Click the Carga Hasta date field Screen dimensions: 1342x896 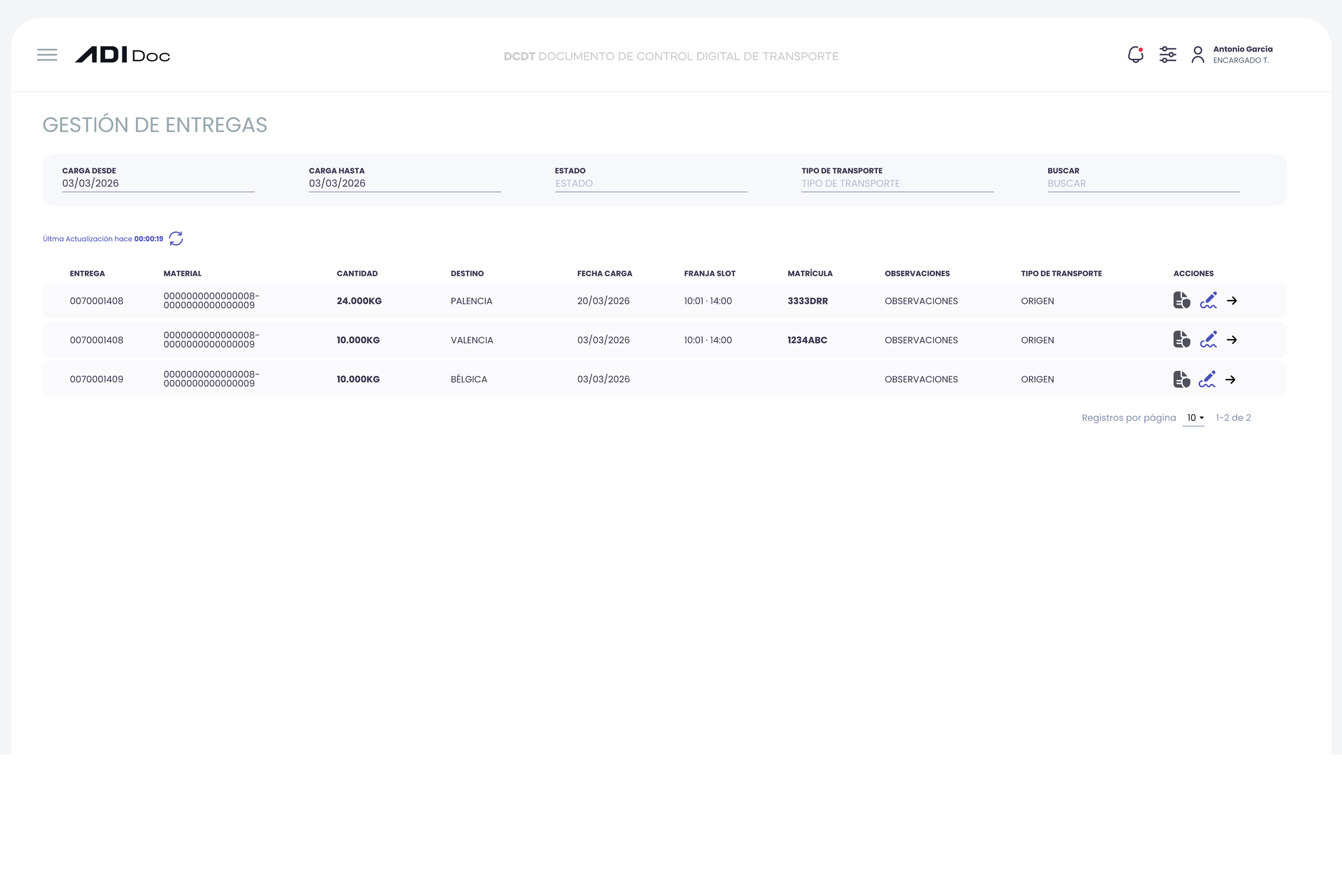[405, 184]
